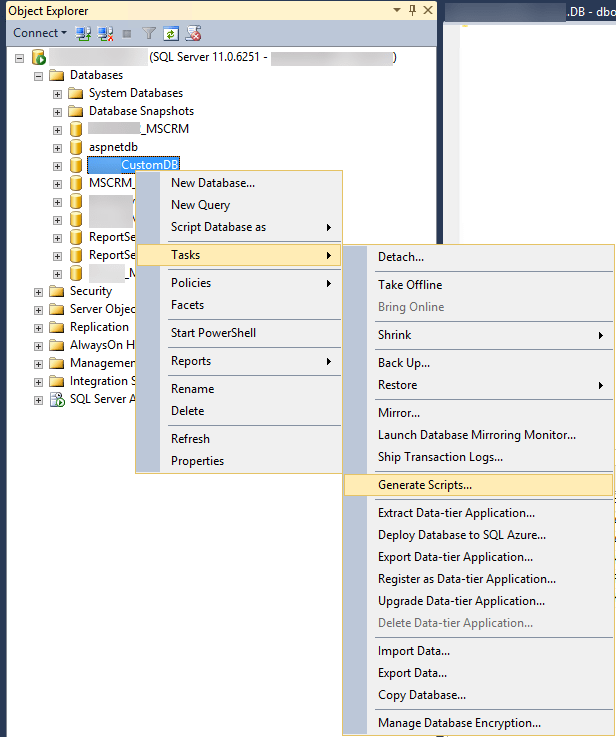Image resolution: width=616 pixels, height=737 pixels.
Task: Select the Management folder icon
Action: tap(57, 363)
